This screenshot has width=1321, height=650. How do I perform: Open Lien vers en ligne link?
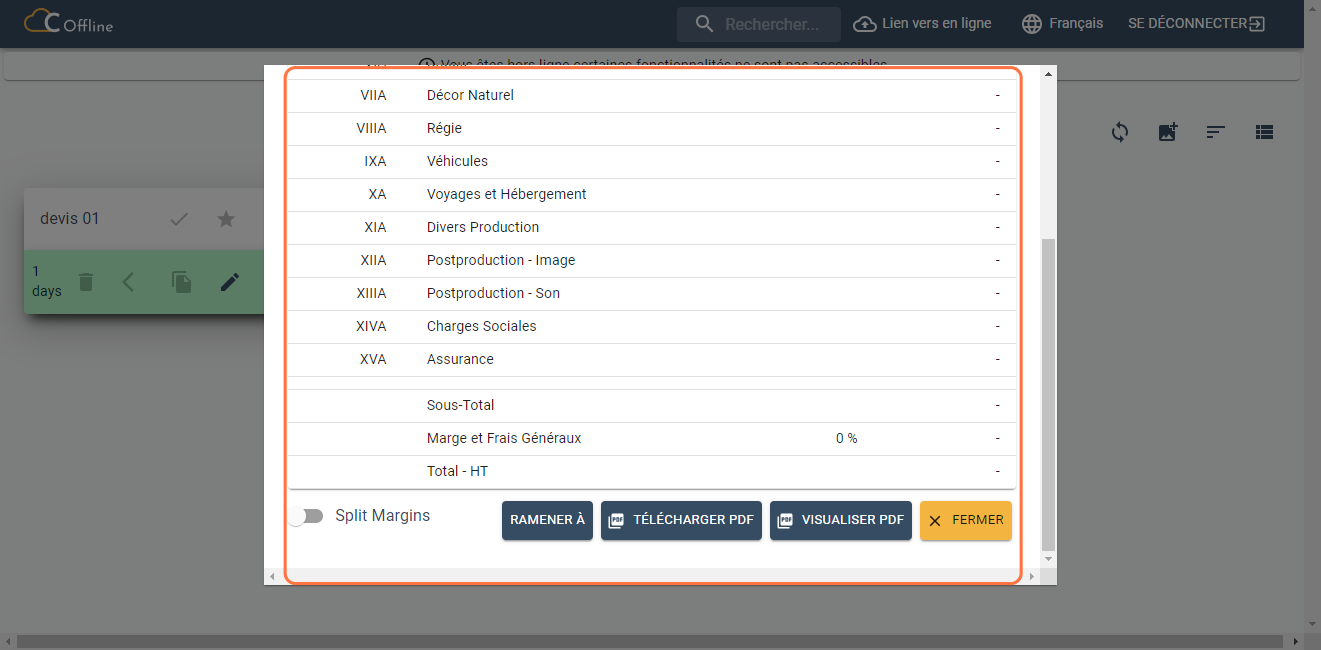[x=922, y=23]
